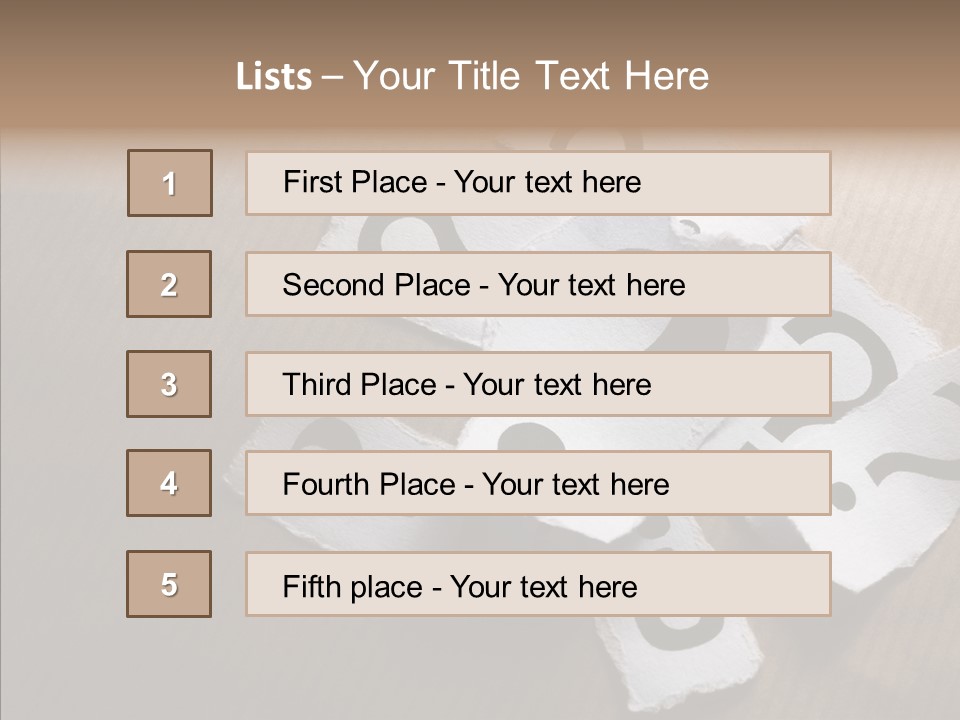Select the number 2 square
The width and height of the screenshot is (960, 720).
[169, 284]
